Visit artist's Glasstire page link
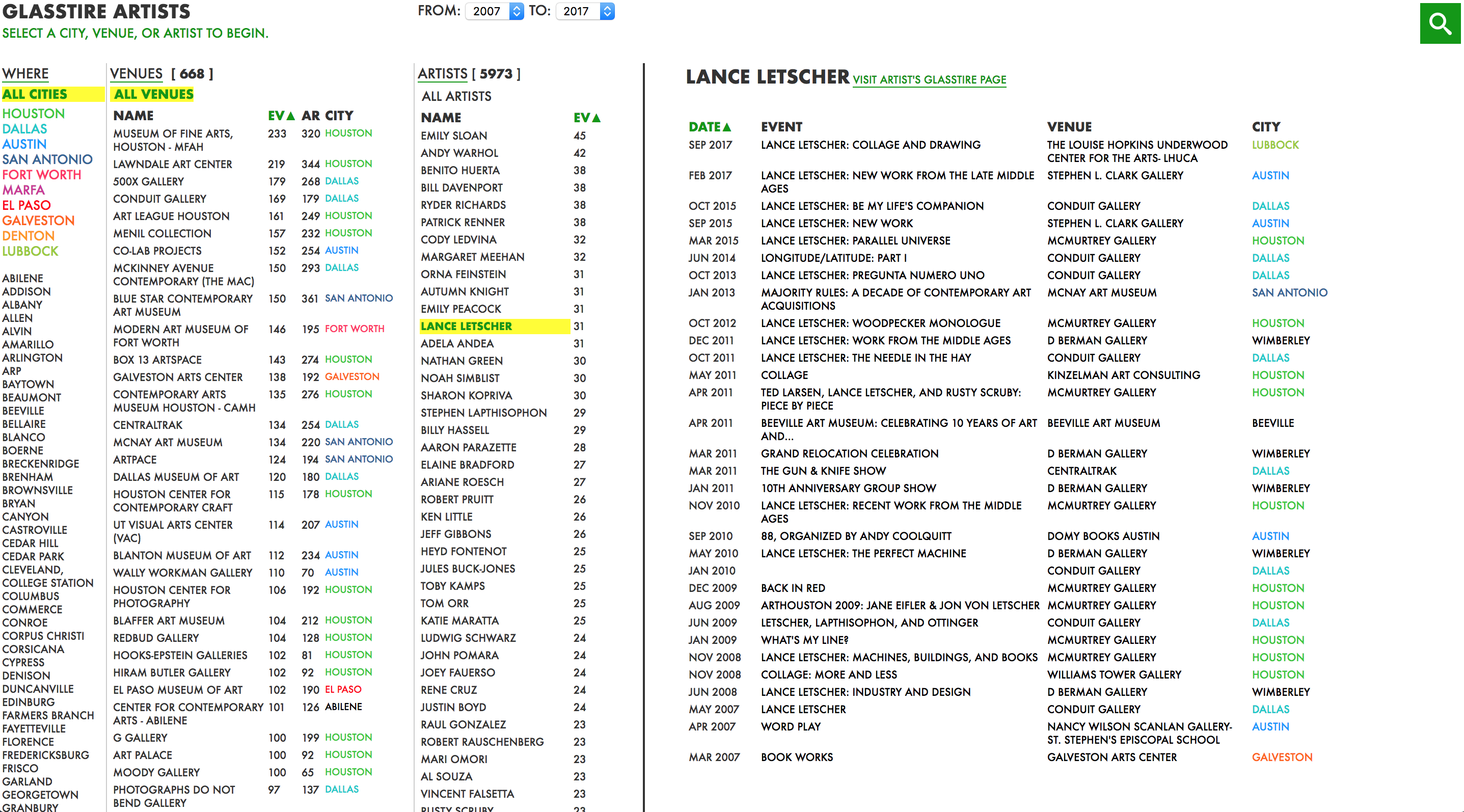Viewport: 1464px width, 812px height. (929, 80)
